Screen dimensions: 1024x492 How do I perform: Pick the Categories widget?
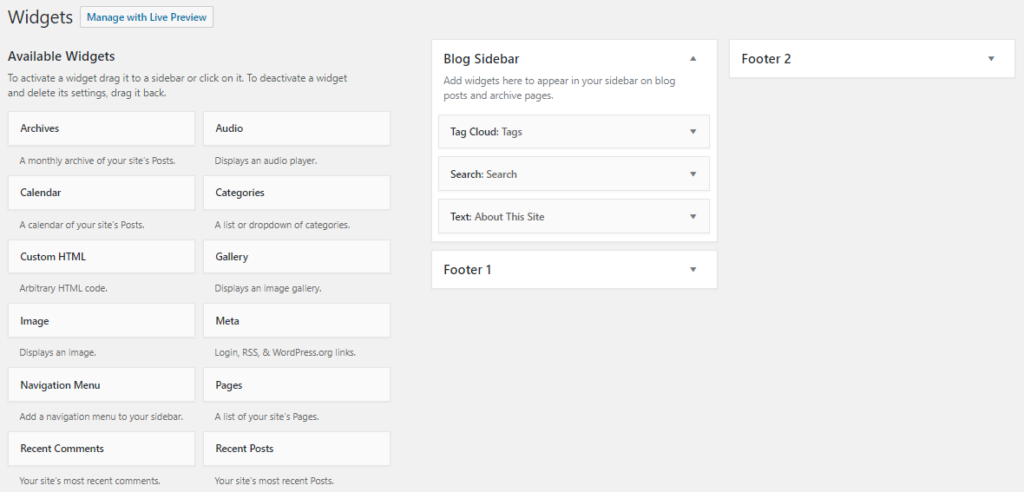pyautogui.click(x=296, y=193)
